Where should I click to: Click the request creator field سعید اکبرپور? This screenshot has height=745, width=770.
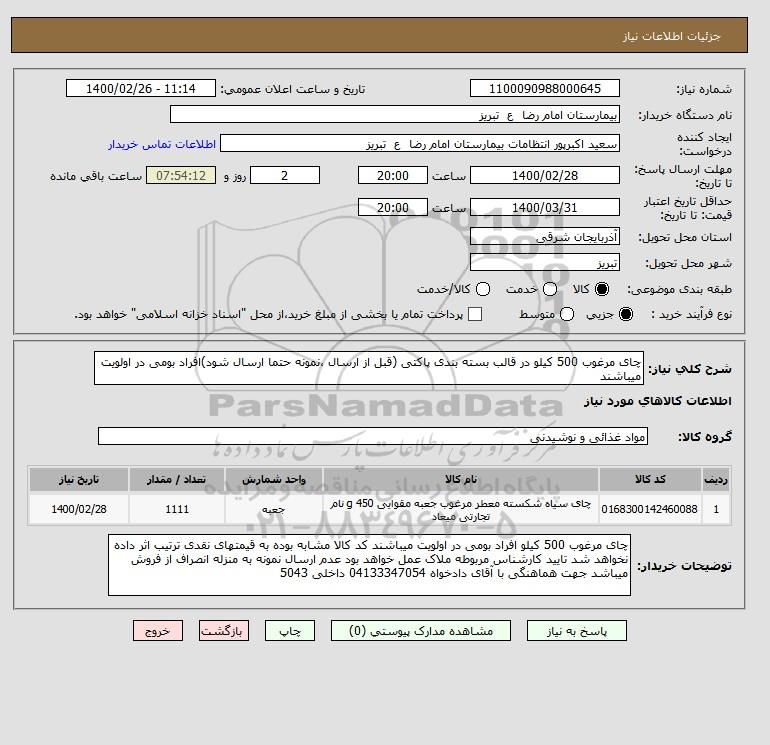(420, 144)
